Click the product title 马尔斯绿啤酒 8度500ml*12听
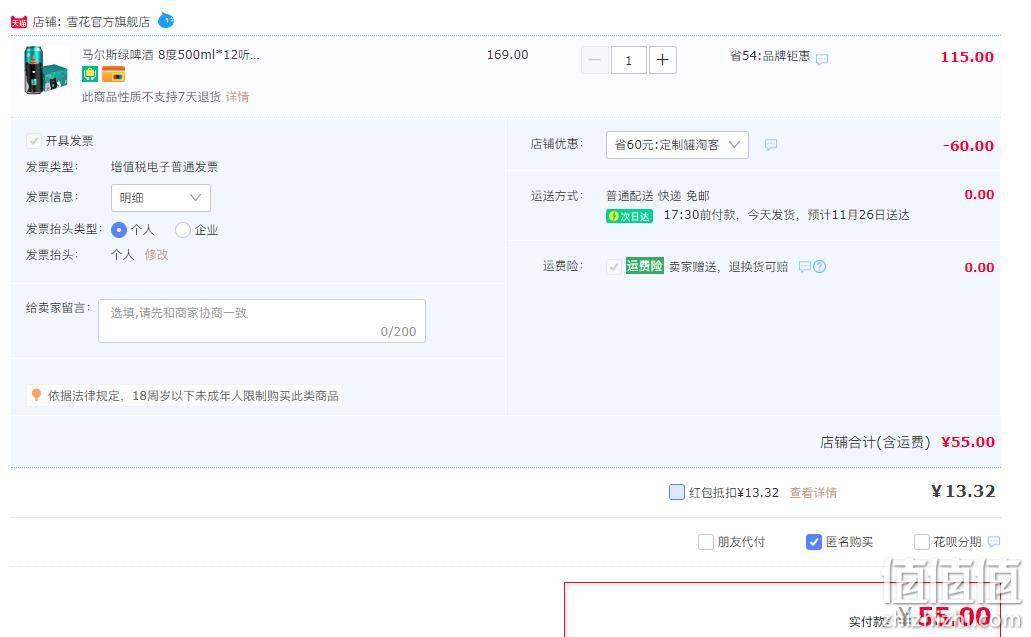This screenshot has width=1031, height=637. (x=171, y=55)
